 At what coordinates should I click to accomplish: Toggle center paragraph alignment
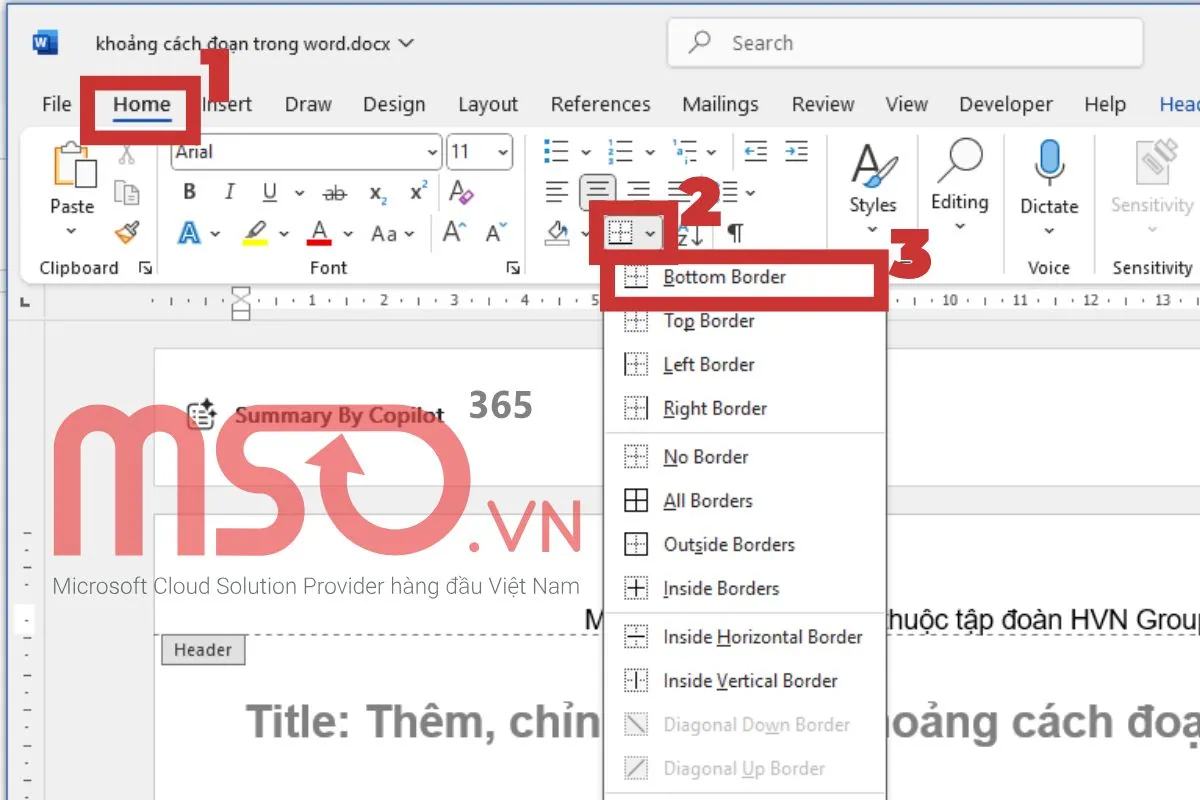(x=598, y=191)
